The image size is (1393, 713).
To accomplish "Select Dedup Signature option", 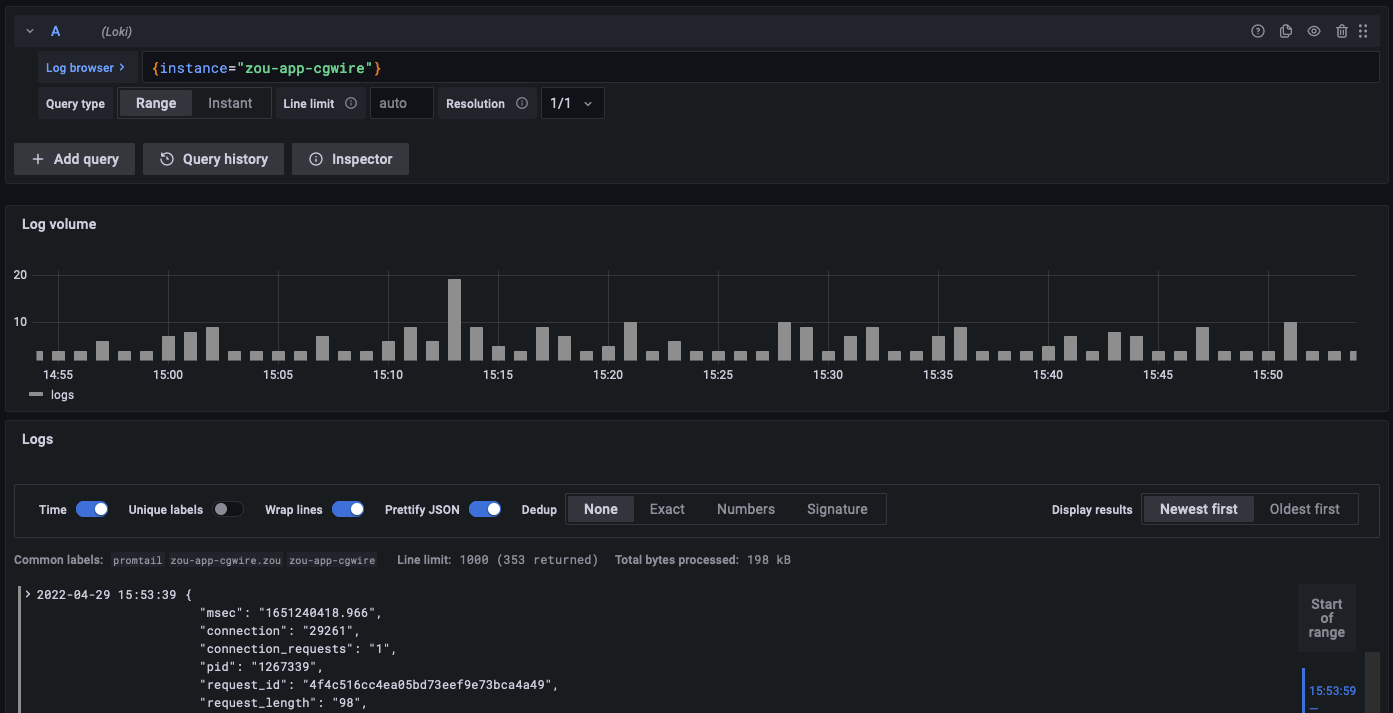I will (x=837, y=509).
